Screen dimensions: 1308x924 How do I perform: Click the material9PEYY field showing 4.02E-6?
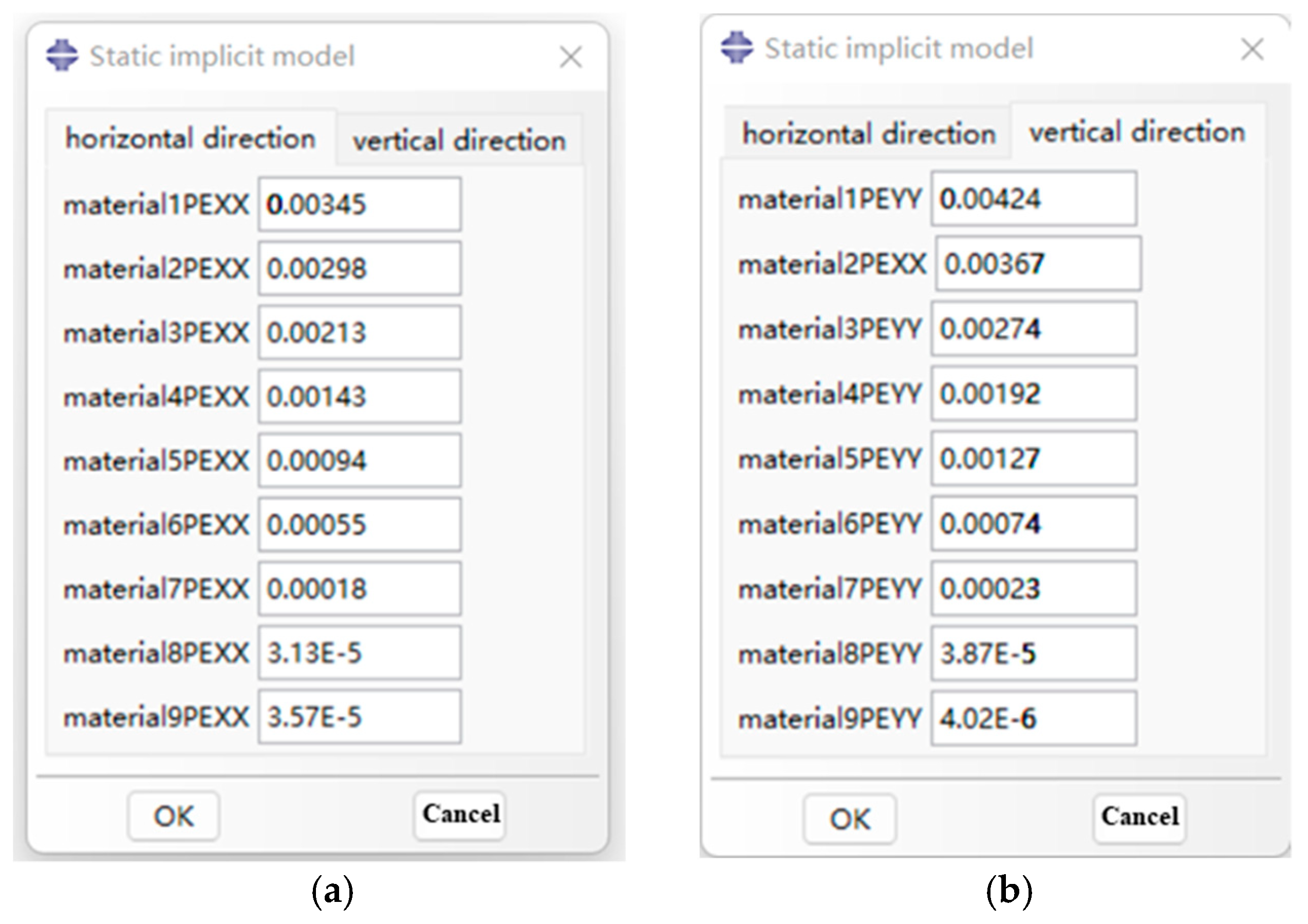[1034, 719]
